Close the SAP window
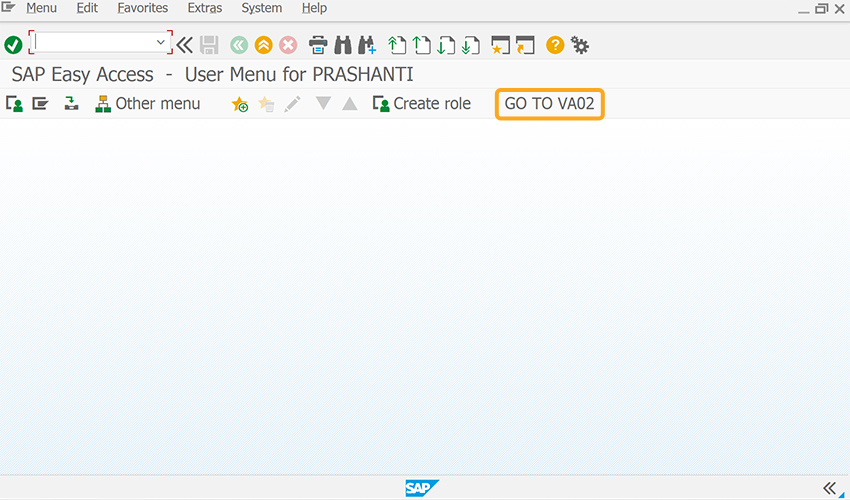850x500 pixels. (x=840, y=9)
